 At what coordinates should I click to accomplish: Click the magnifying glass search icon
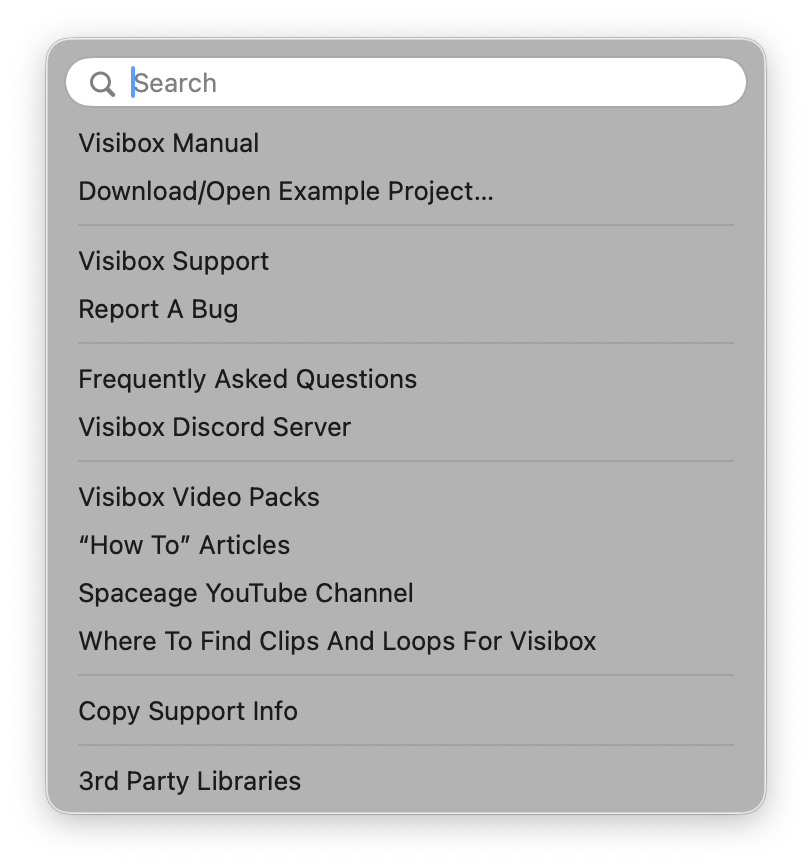click(101, 82)
